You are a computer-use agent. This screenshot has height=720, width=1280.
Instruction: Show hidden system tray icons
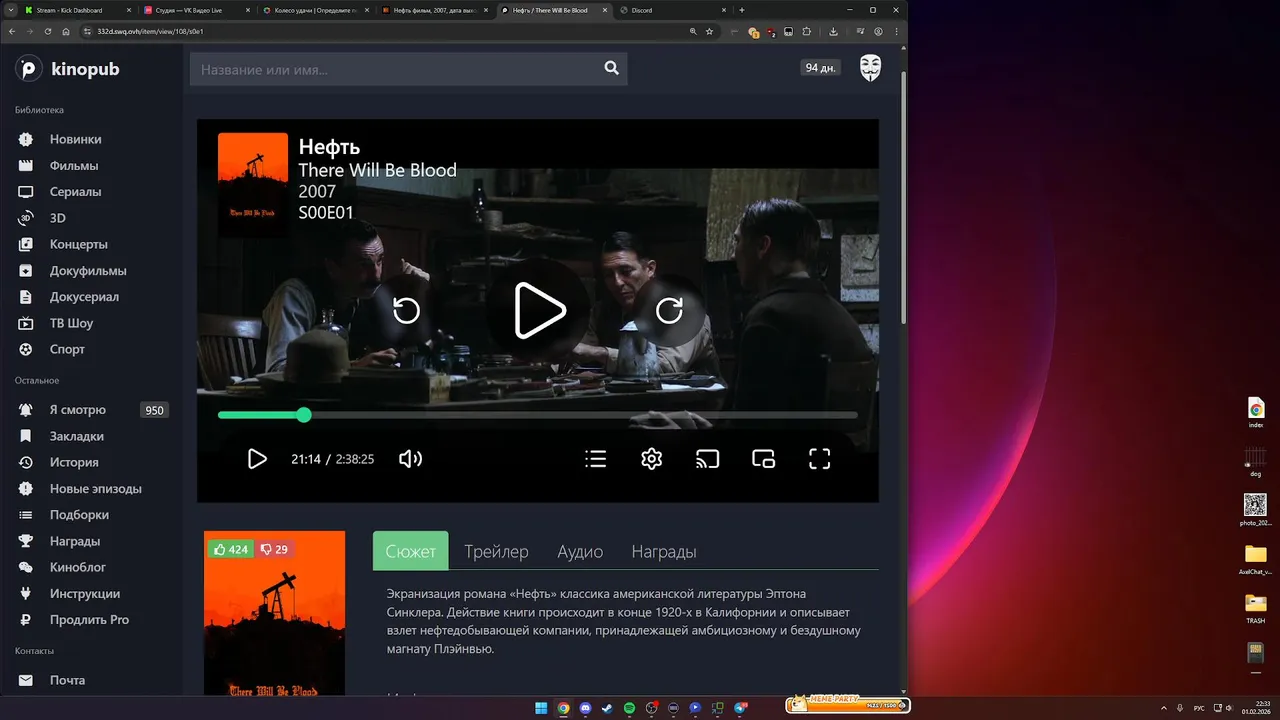point(1163,708)
